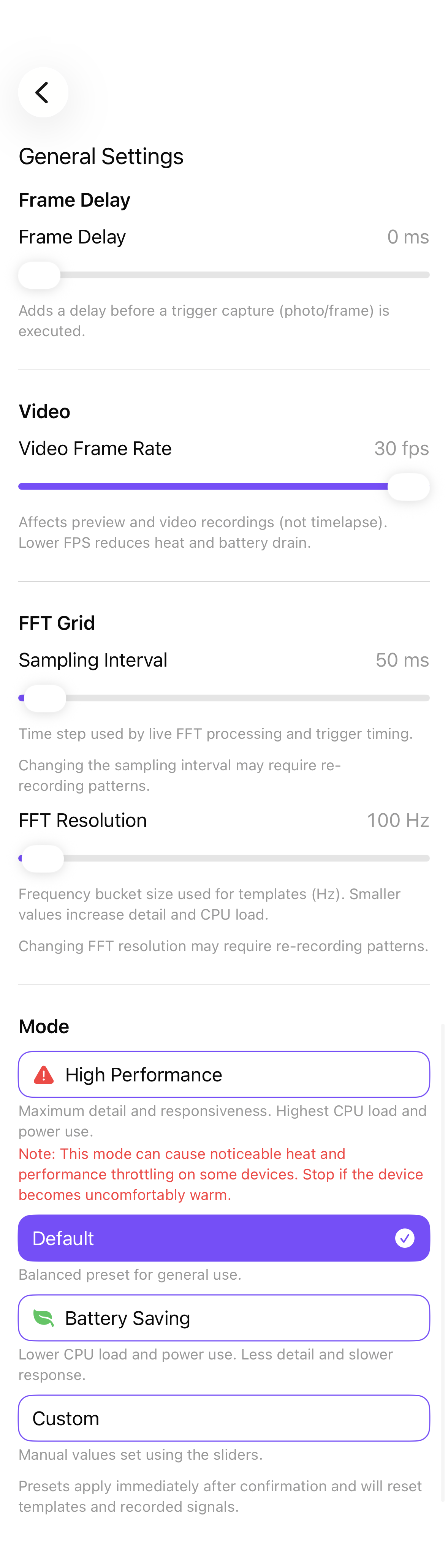The width and height of the screenshot is (448, 1568).
Task: Click the Sampling Interval slider thumb
Action: (44, 698)
